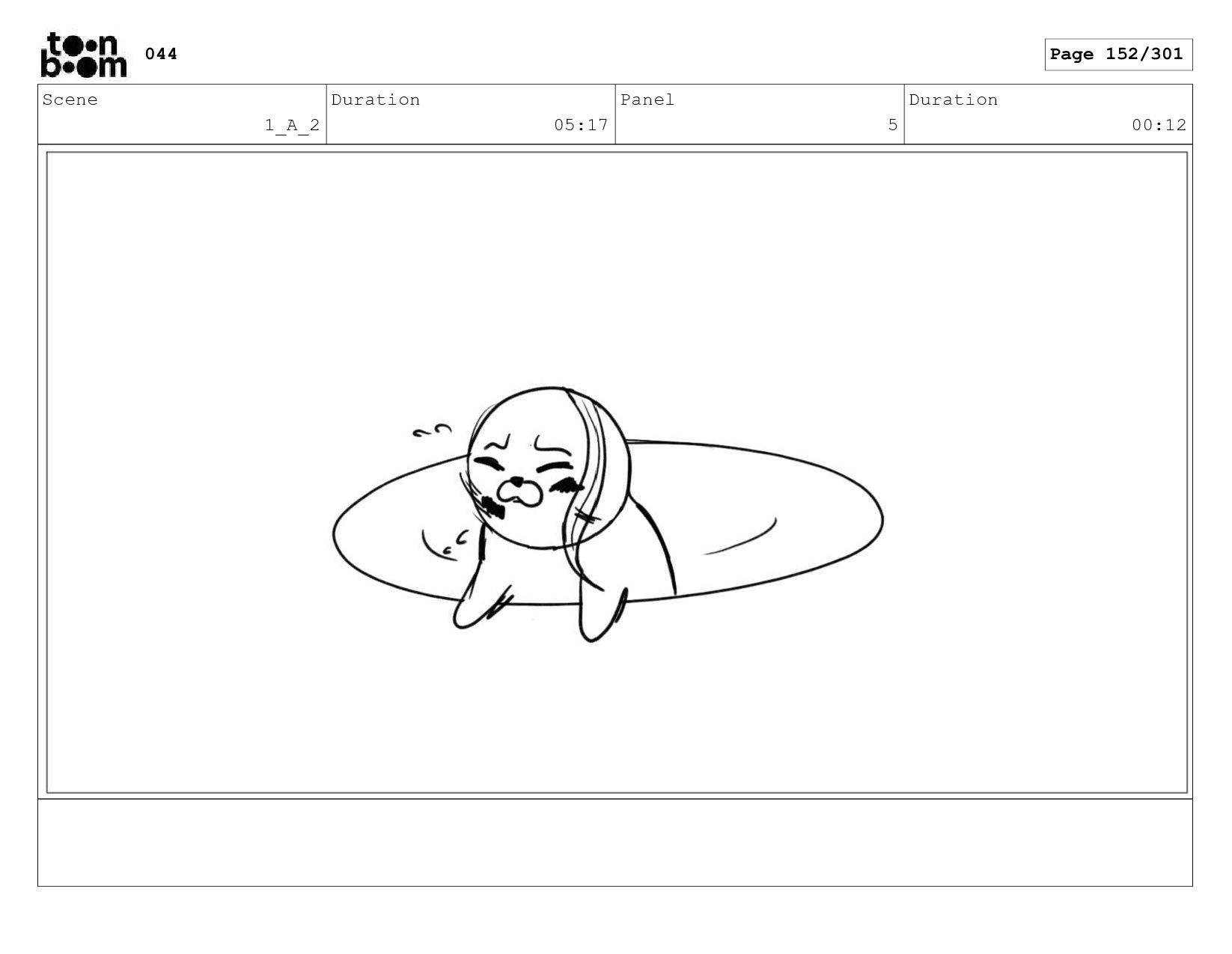Viewport: 1232px width, 954px height.
Task: Click the Toon Boom logo
Action: (x=84, y=55)
